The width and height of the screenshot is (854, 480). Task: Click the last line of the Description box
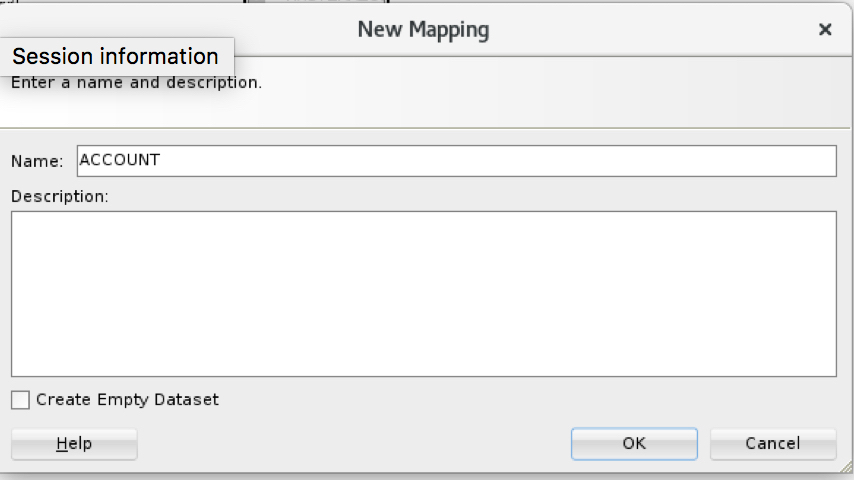423,366
